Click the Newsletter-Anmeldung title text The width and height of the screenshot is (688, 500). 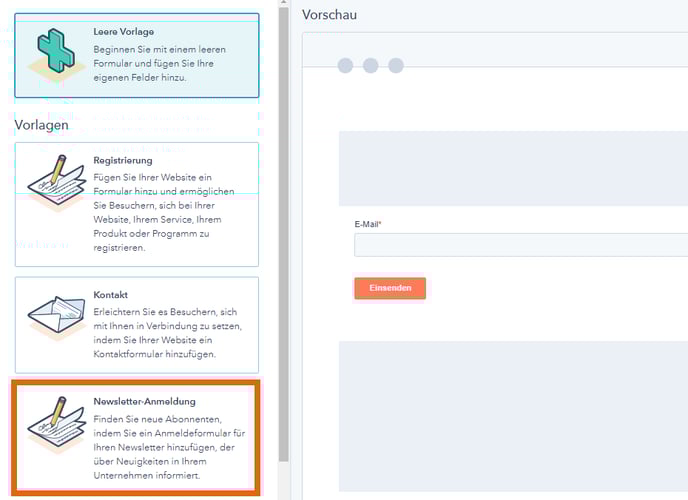pyautogui.click(x=144, y=401)
